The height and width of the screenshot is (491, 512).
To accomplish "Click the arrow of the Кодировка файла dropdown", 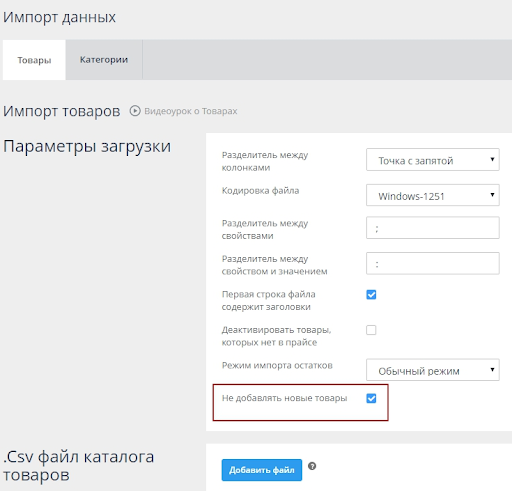I will (492, 195).
